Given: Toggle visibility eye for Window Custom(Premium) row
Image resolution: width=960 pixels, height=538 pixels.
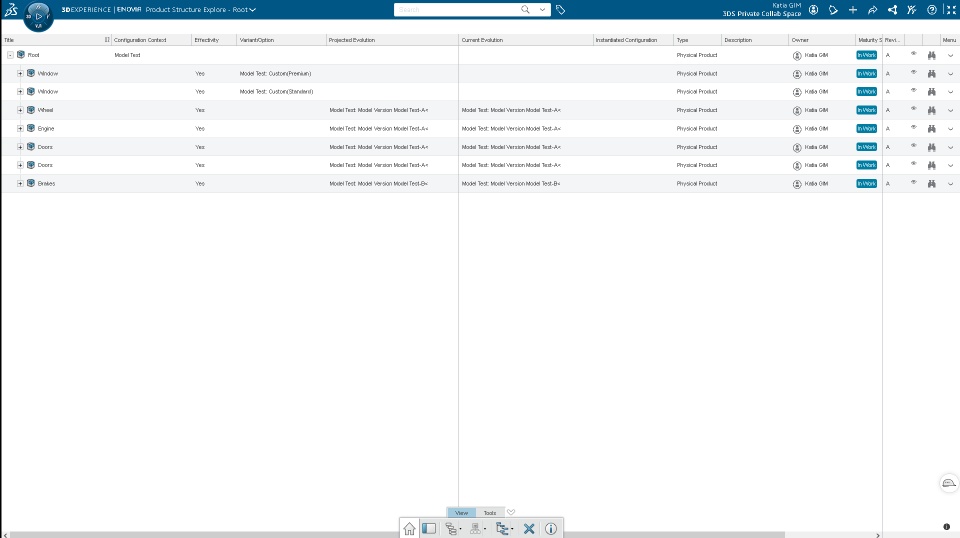Looking at the screenshot, I should pyautogui.click(x=913, y=72).
